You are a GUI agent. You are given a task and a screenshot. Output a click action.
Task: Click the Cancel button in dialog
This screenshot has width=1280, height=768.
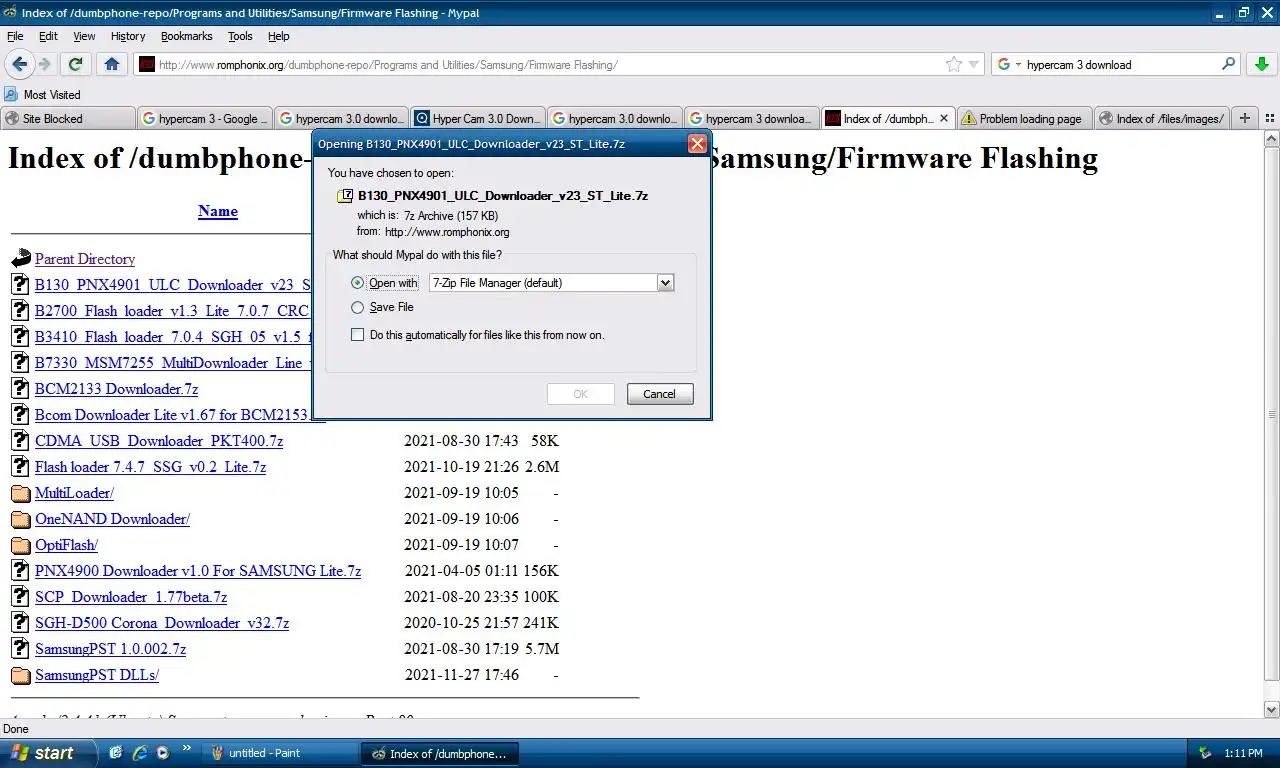tap(660, 394)
